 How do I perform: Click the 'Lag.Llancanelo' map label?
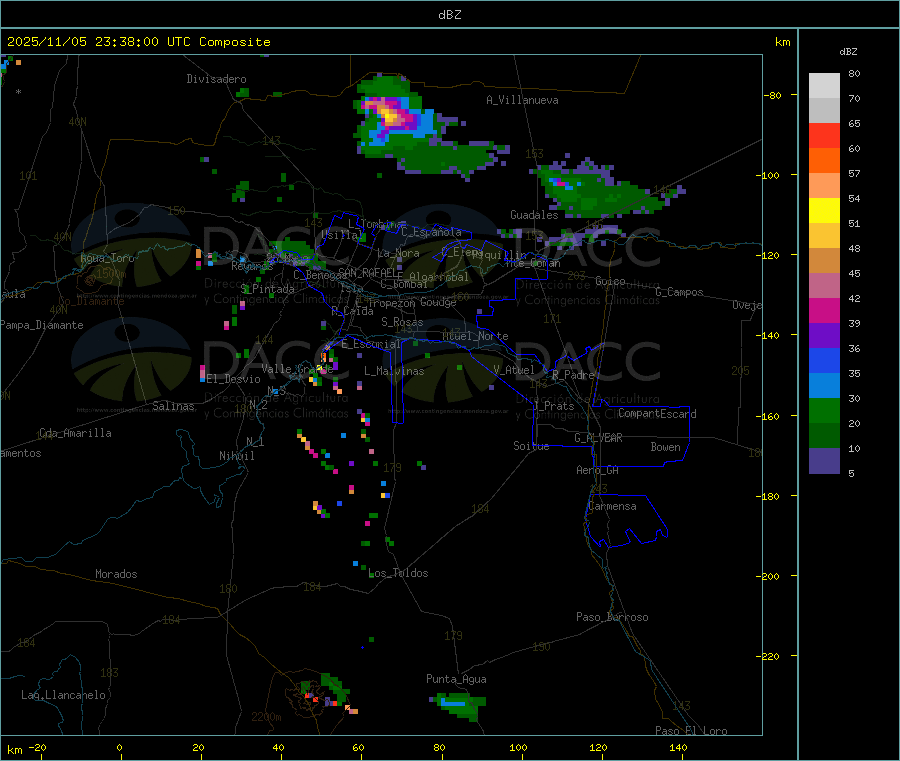[63, 695]
